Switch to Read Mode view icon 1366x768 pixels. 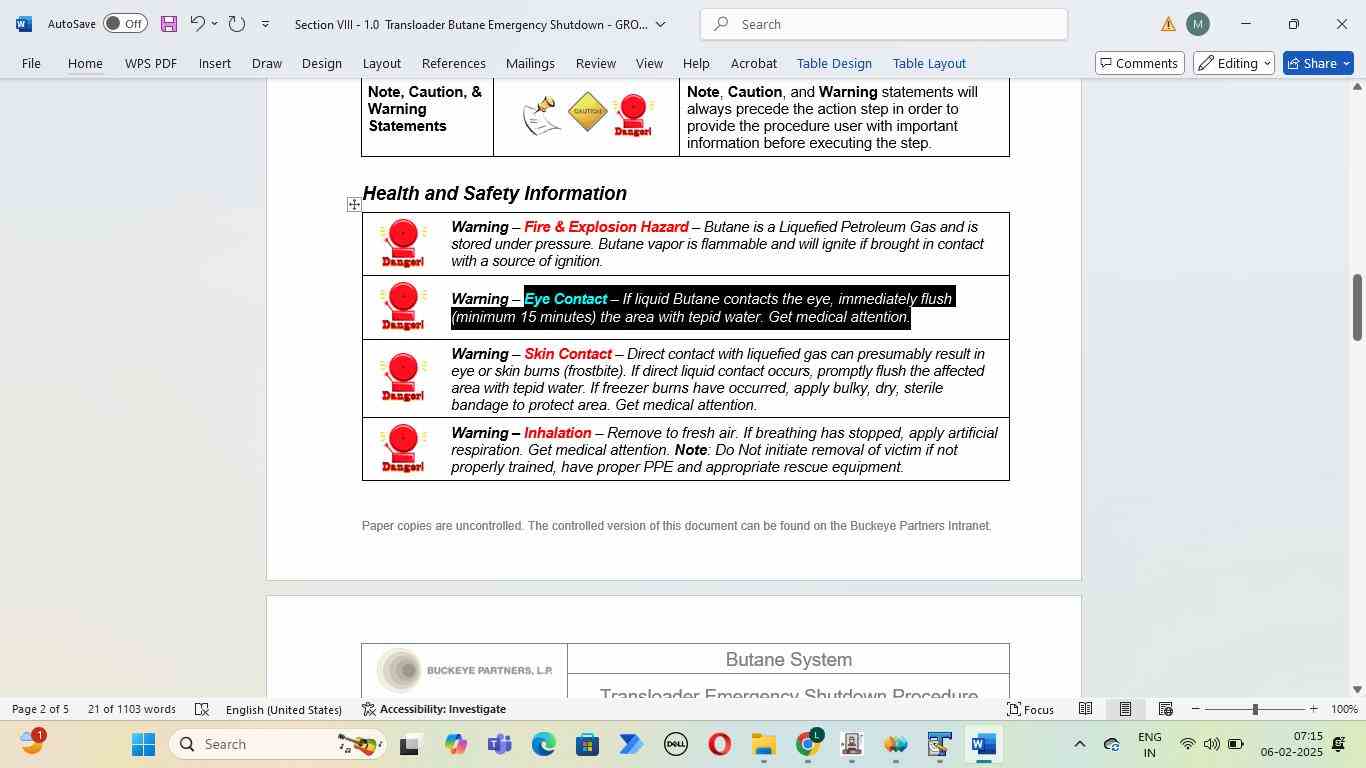1085,709
